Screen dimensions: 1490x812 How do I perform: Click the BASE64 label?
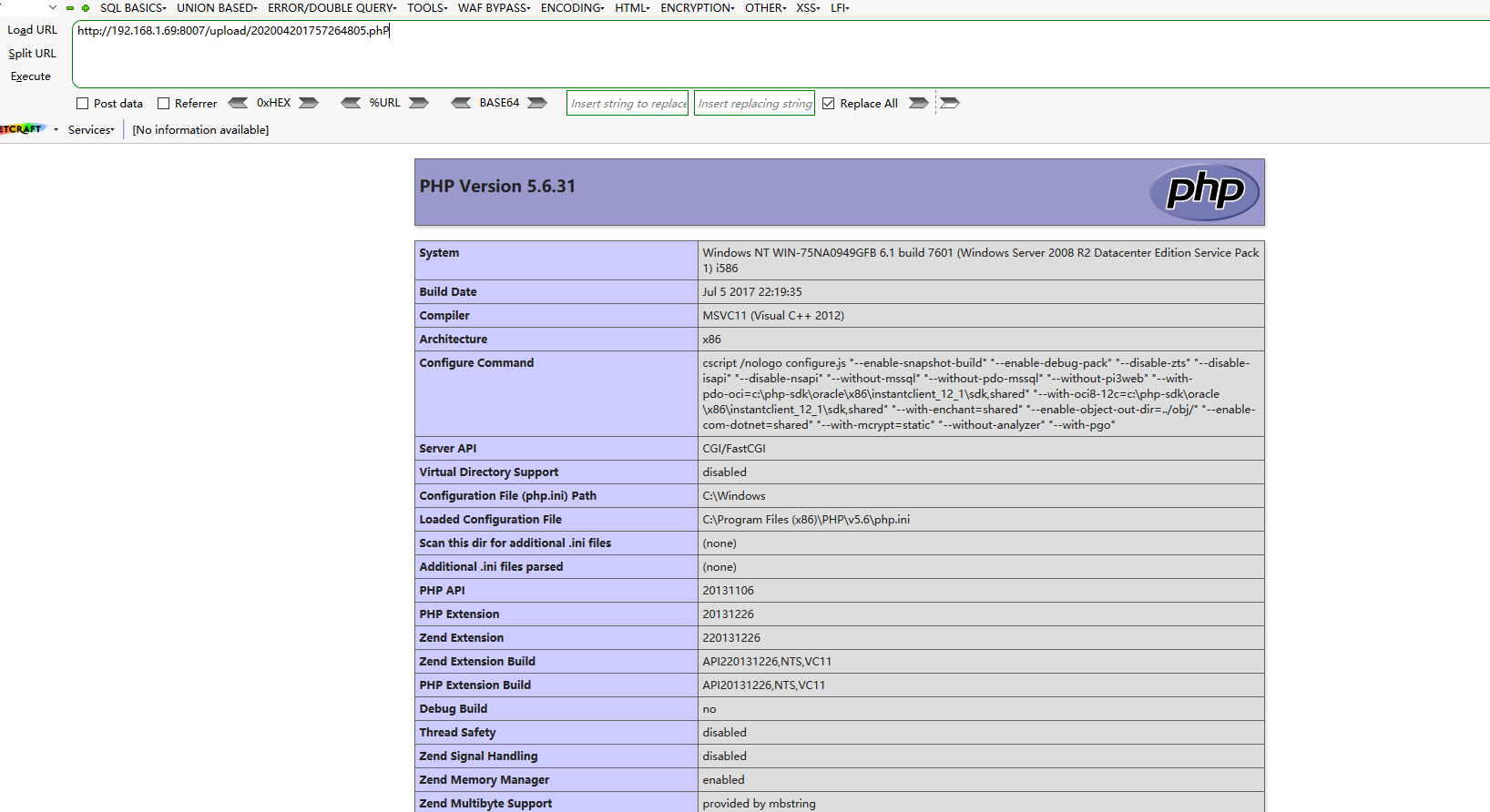[499, 103]
